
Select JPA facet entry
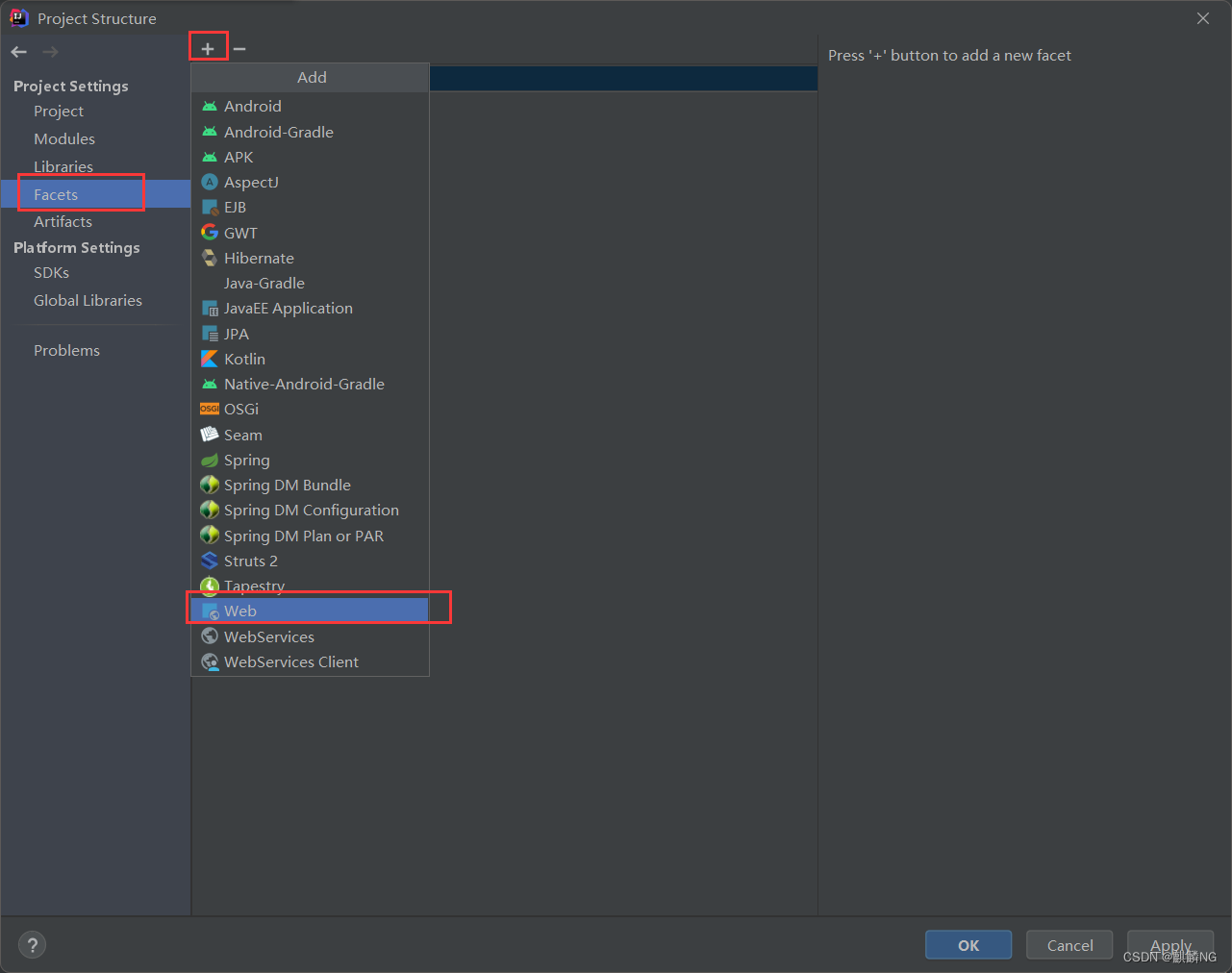click(x=310, y=334)
